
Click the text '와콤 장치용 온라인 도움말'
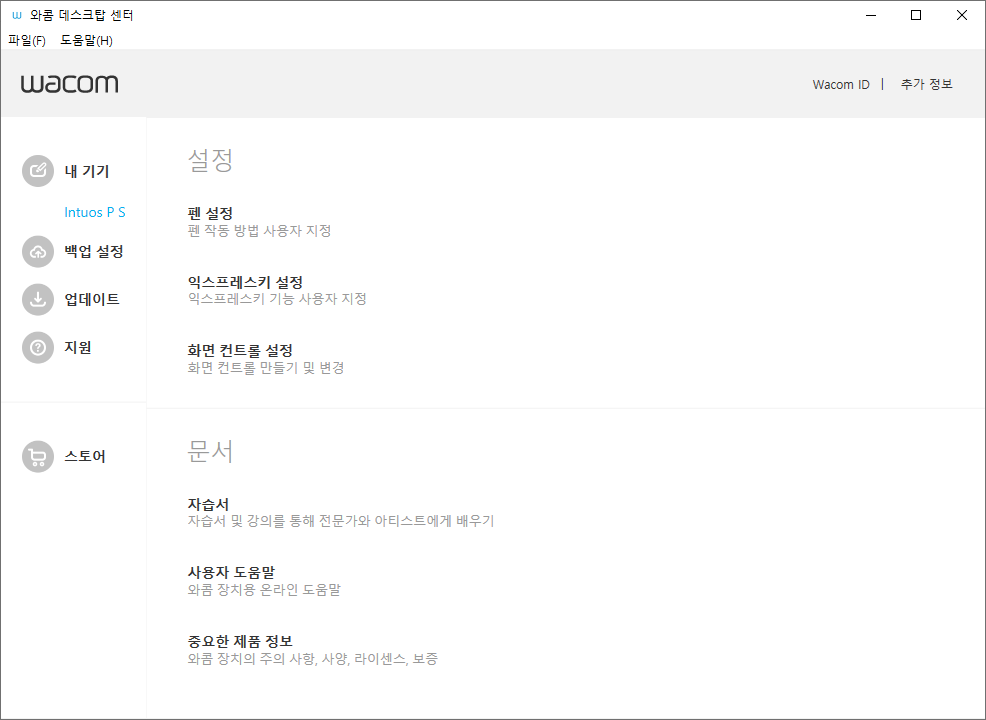(263, 590)
